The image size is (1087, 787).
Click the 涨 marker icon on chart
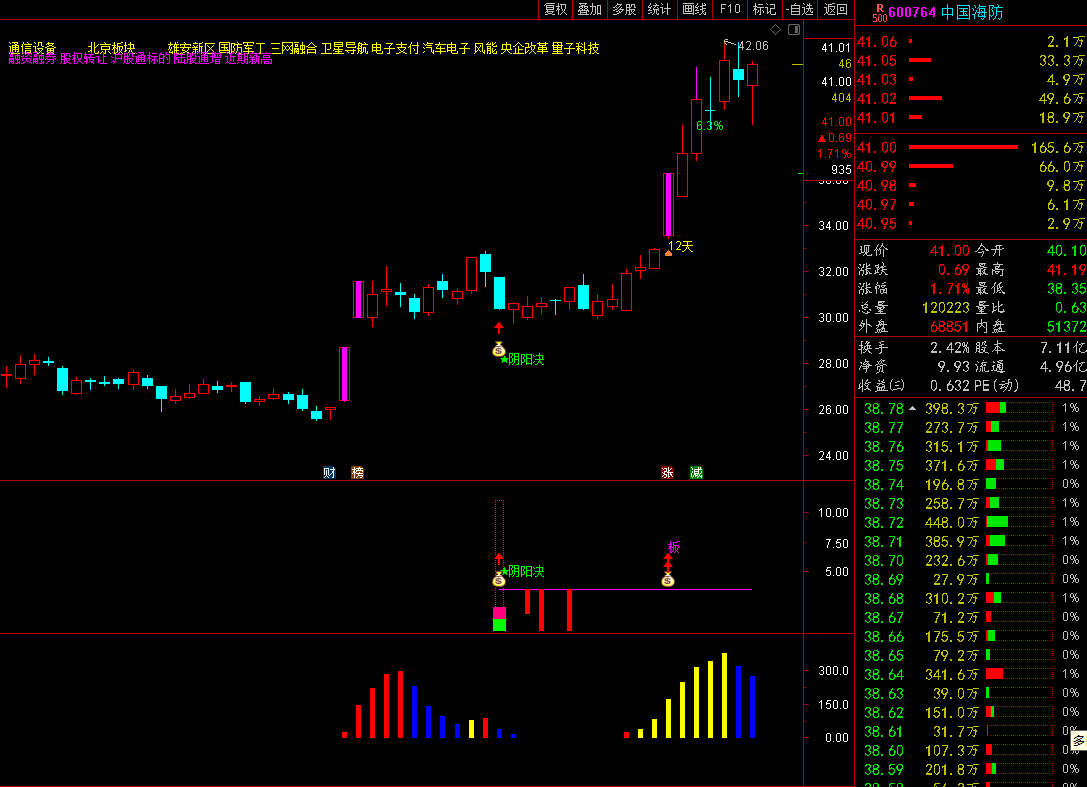[x=667, y=472]
